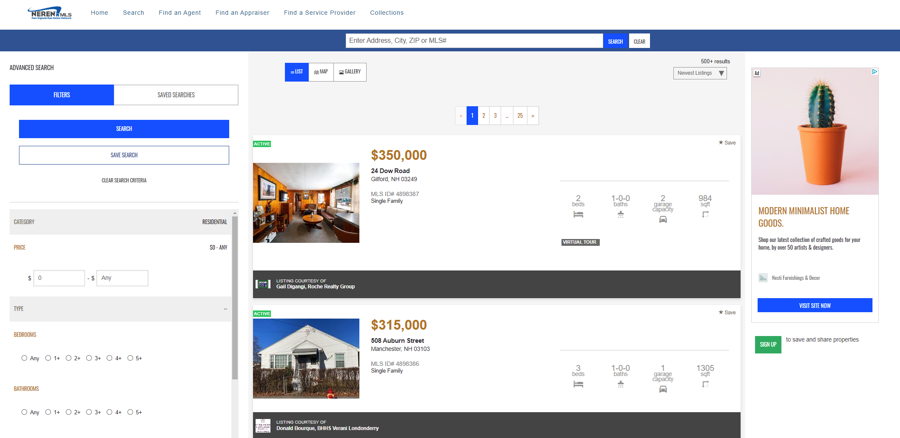The width and height of the screenshot is (900, 438).
Task: Select 3+ bedrooms radio option
Action: pos(89,358)
